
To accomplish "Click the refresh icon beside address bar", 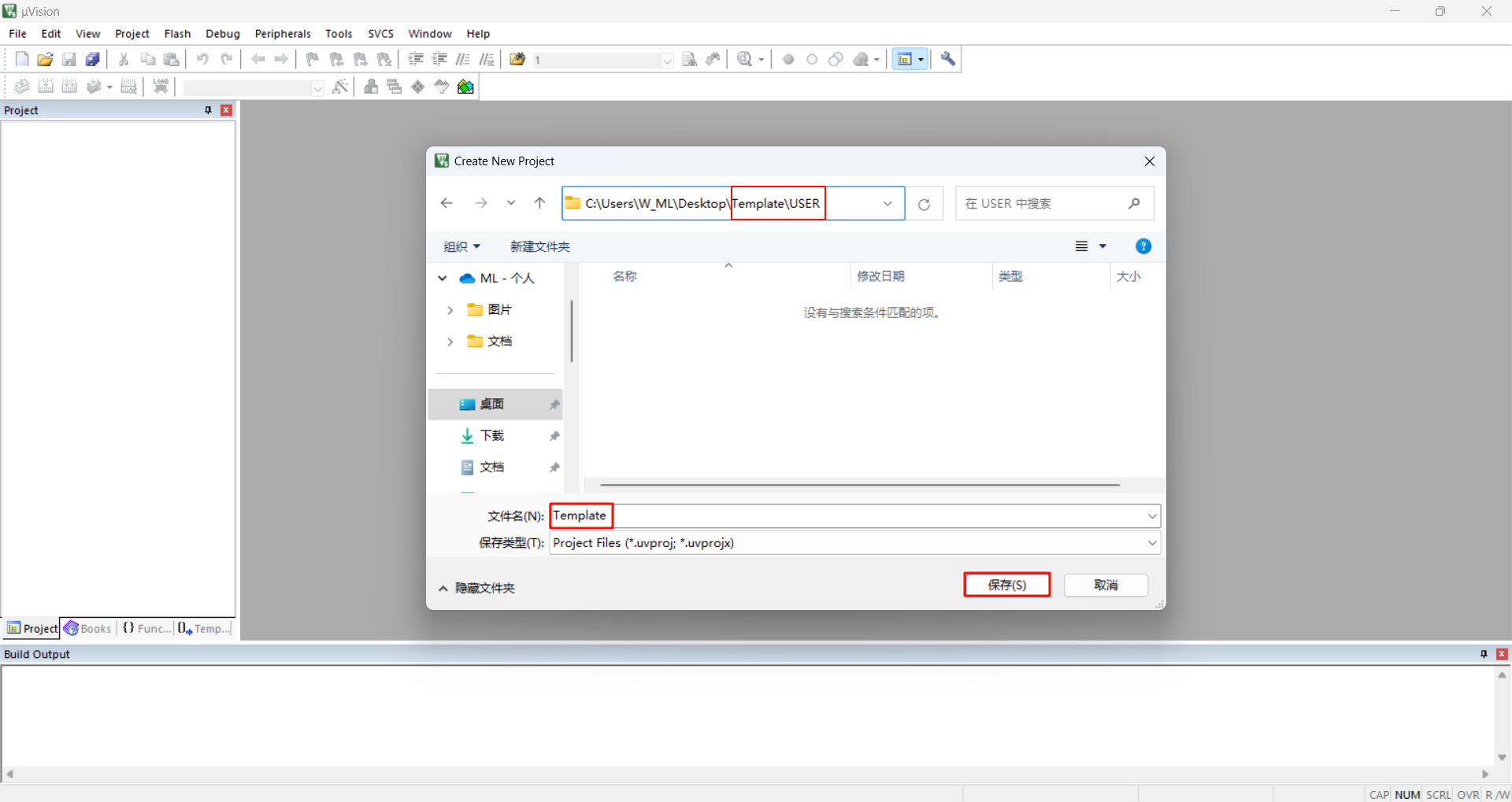I will click(x=925, y=204).
